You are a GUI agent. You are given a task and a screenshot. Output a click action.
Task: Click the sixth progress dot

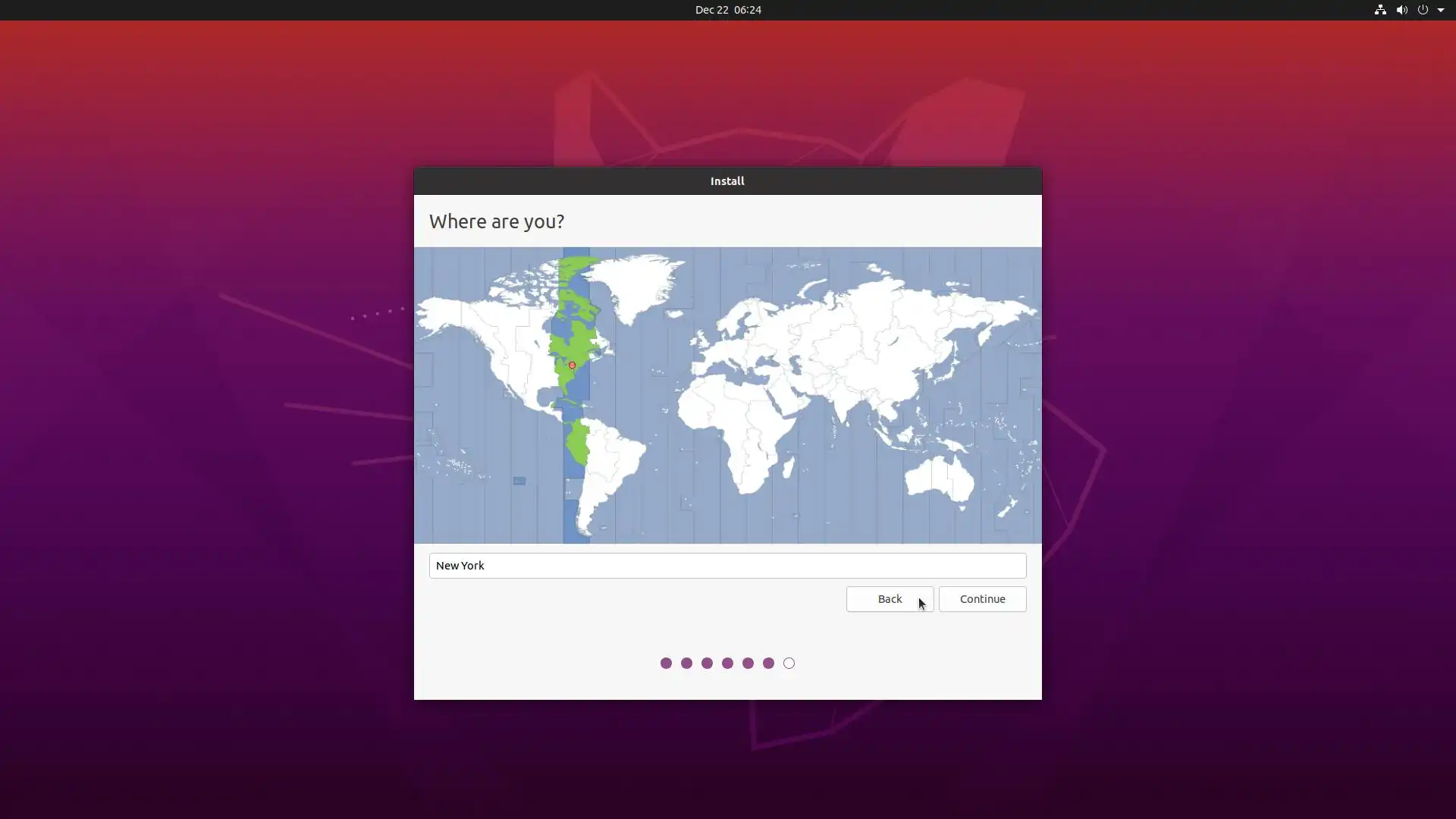click(x=768, y=664)
